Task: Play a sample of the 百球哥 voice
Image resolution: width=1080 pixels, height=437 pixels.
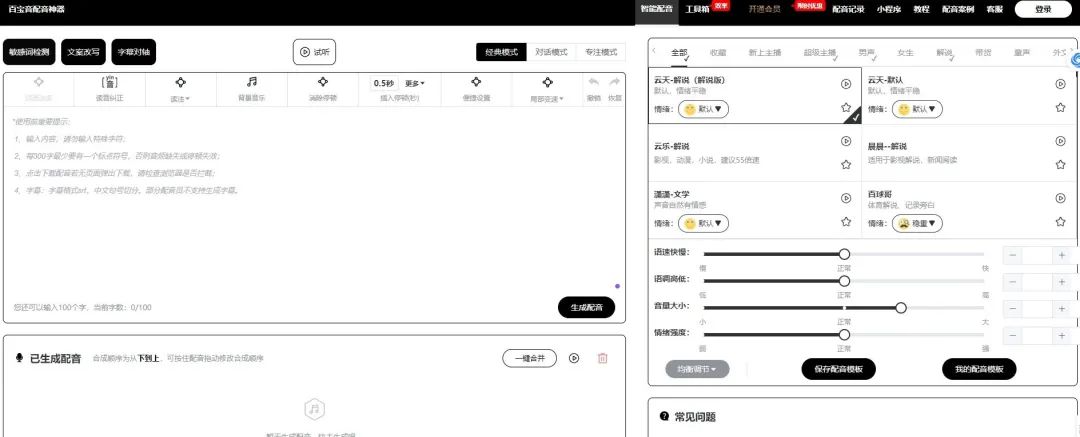Action: 1061,199
